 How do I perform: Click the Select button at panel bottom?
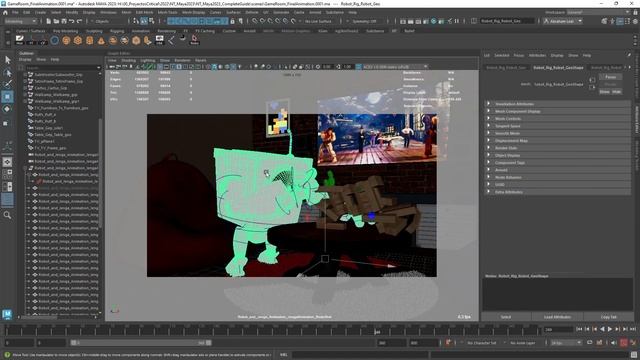coord(506,317)
